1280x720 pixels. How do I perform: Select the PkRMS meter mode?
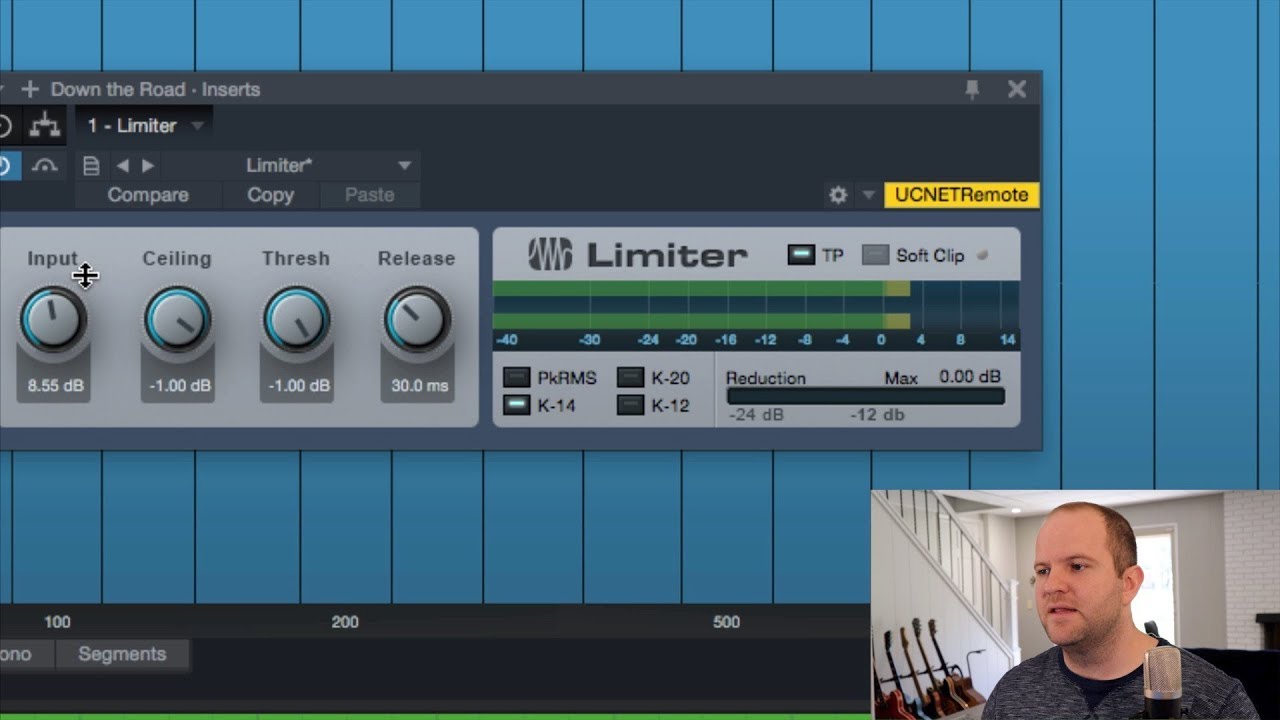point(516,377)
